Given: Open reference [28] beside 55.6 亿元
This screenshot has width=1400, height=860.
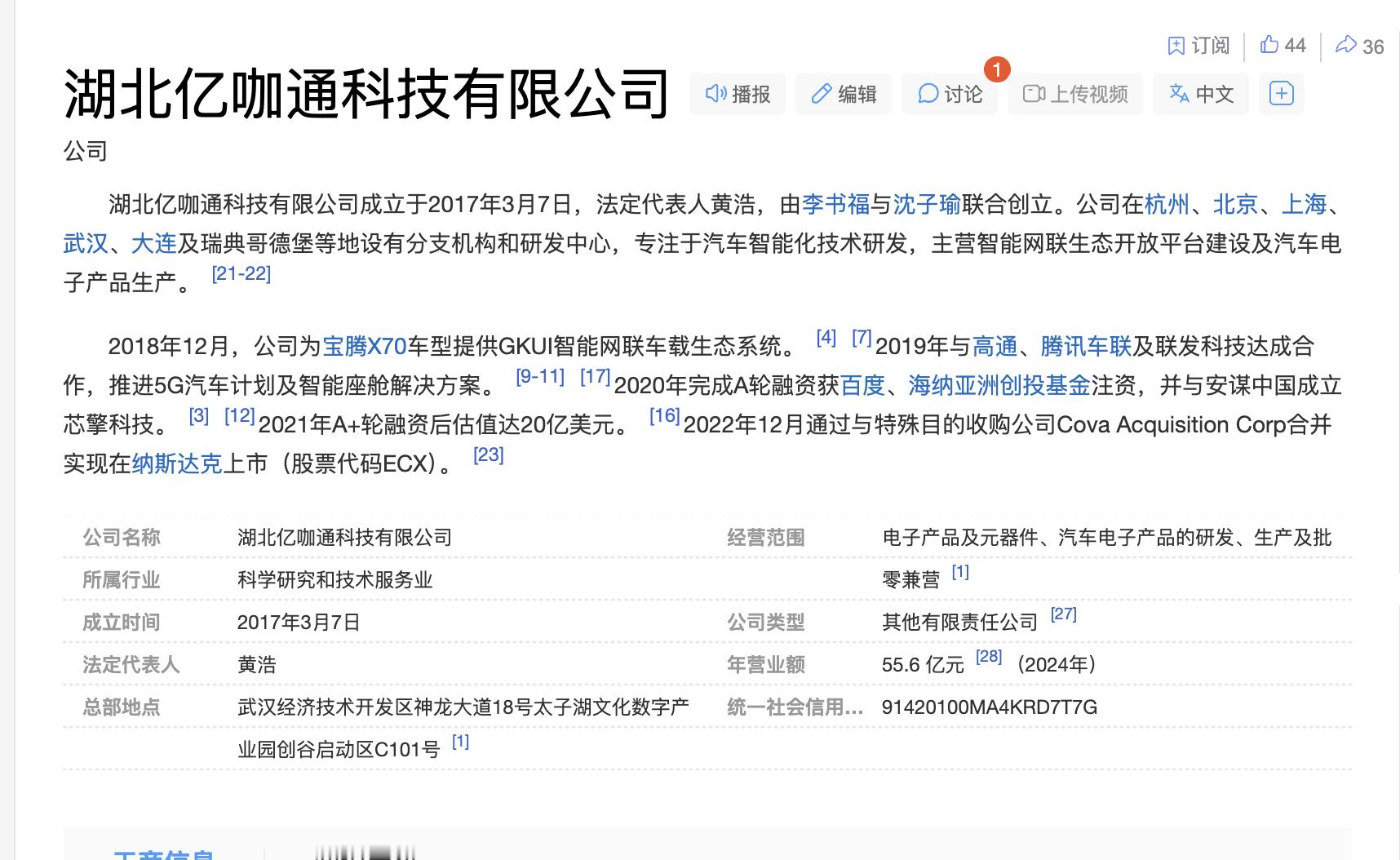Looking at the screenshot, I should tap(990, 657).
